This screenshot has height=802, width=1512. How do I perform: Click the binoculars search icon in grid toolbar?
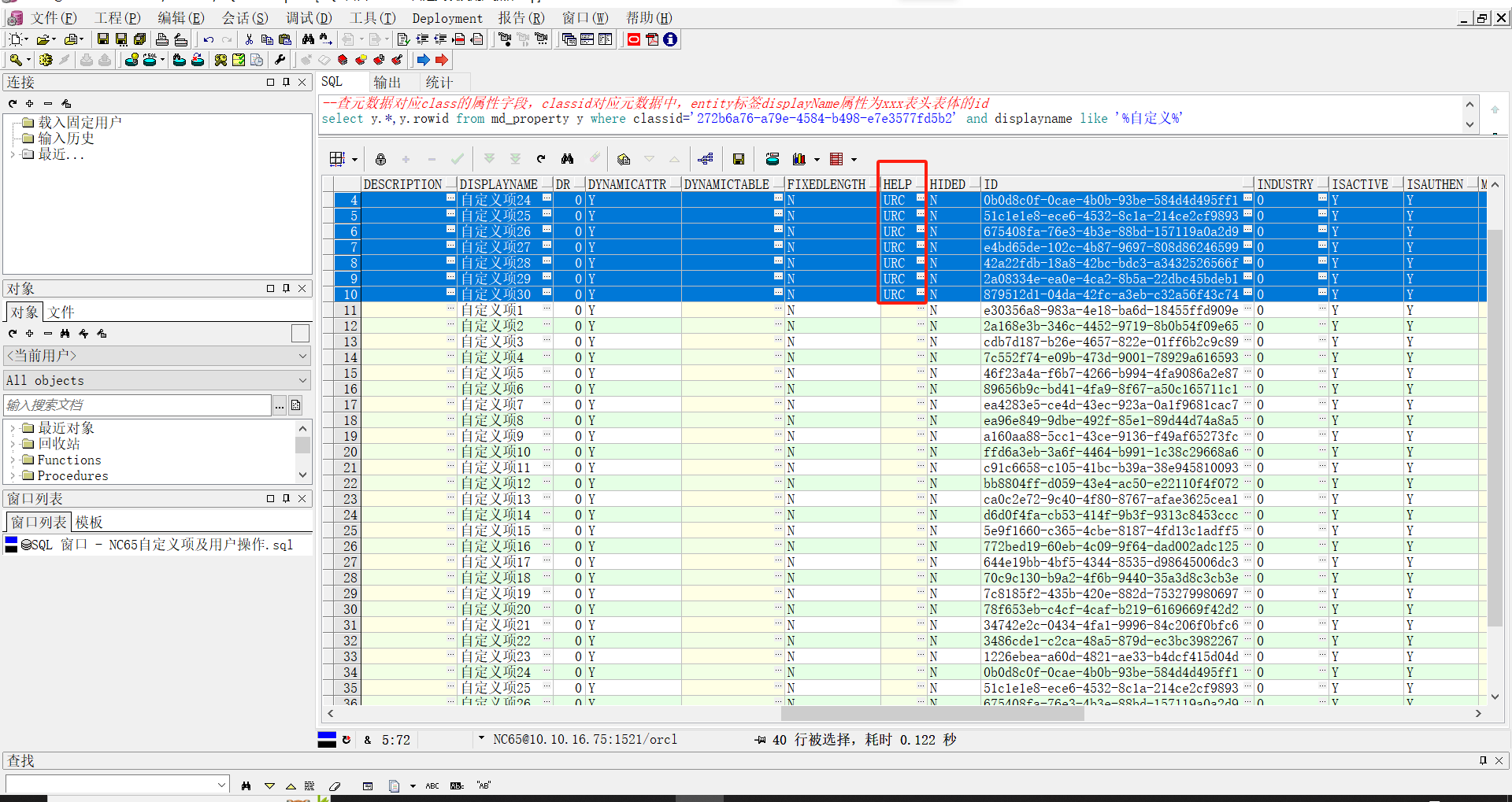click(x=567, y=159)
